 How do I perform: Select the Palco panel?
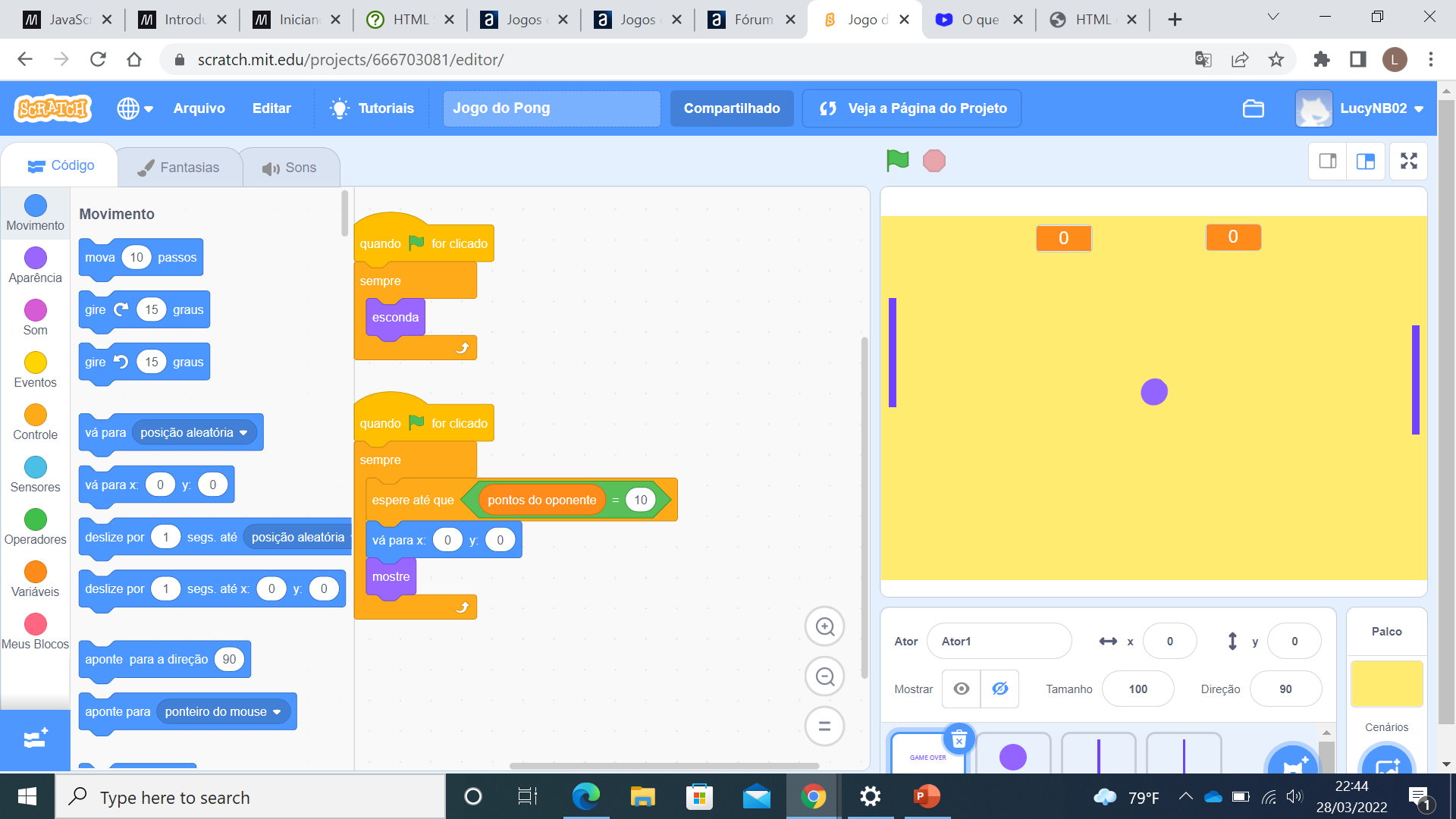pos(1386,631)
